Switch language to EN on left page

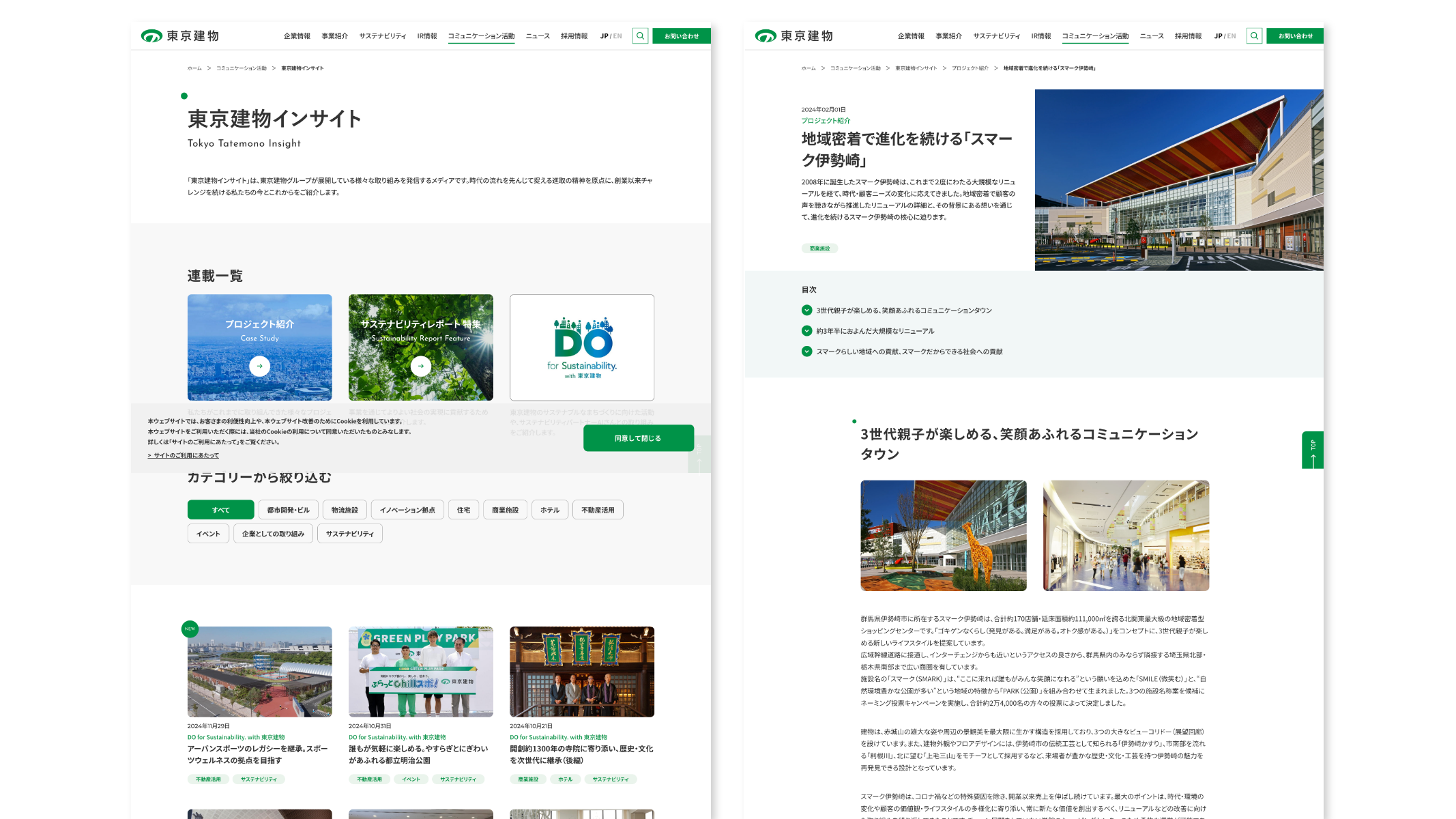[617, 36]
